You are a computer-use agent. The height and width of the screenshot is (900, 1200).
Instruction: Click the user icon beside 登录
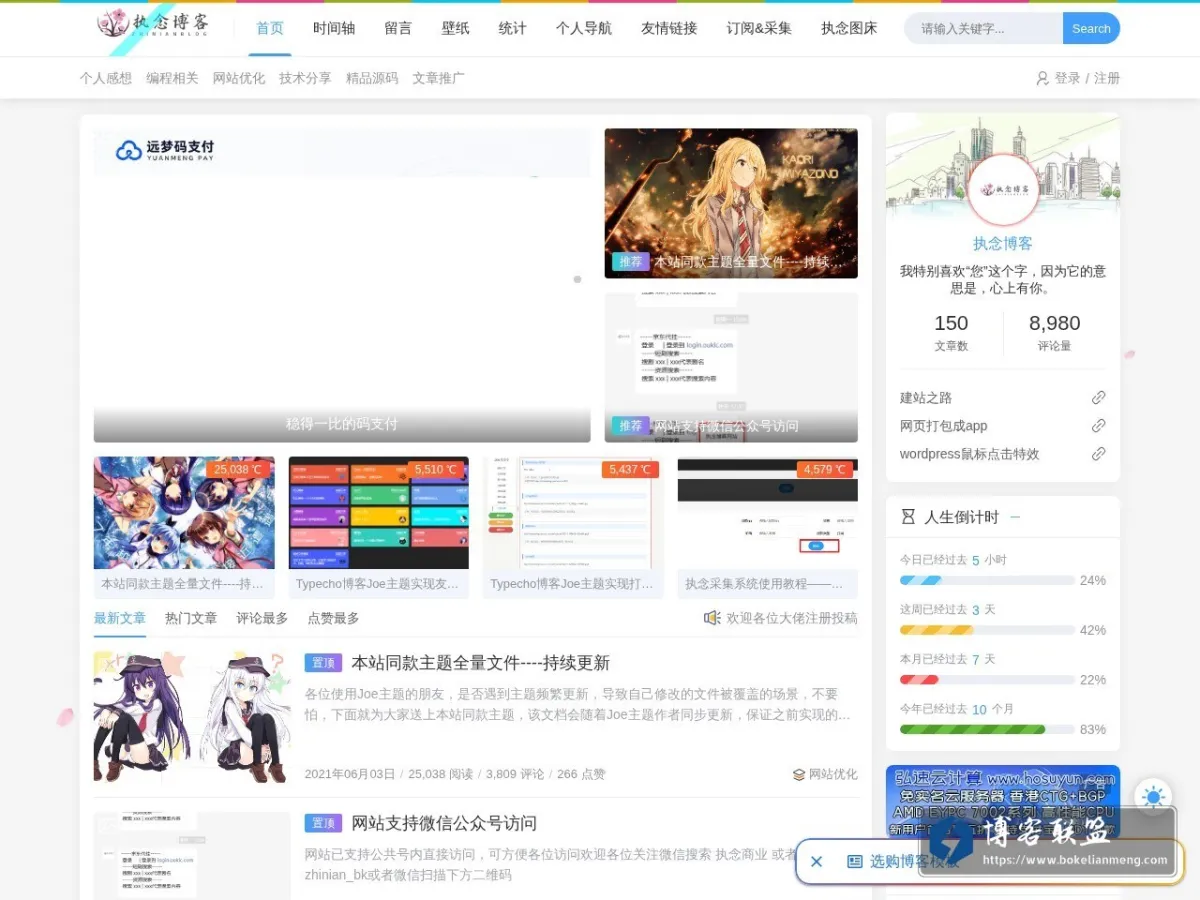pyautogui.click(x=1043, y=78)
